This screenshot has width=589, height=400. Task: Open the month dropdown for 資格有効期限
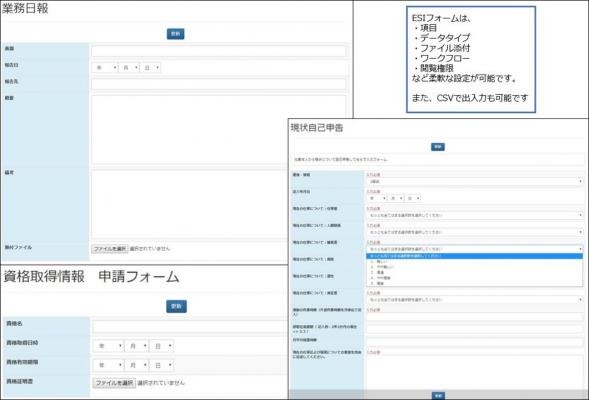(136, 365)
